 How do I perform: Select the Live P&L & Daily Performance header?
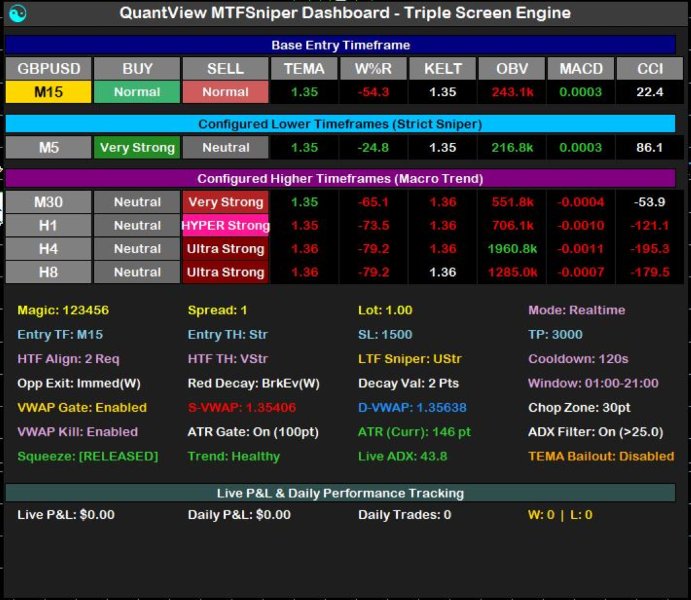pyautogui.click(x=340, y=493)
